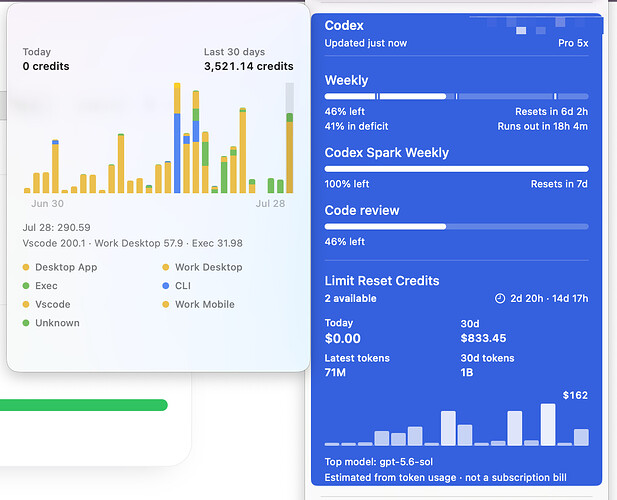Click the Work Desktop legend dot
This screenshot has width=617, height=500.
click(x=166, y=267)
